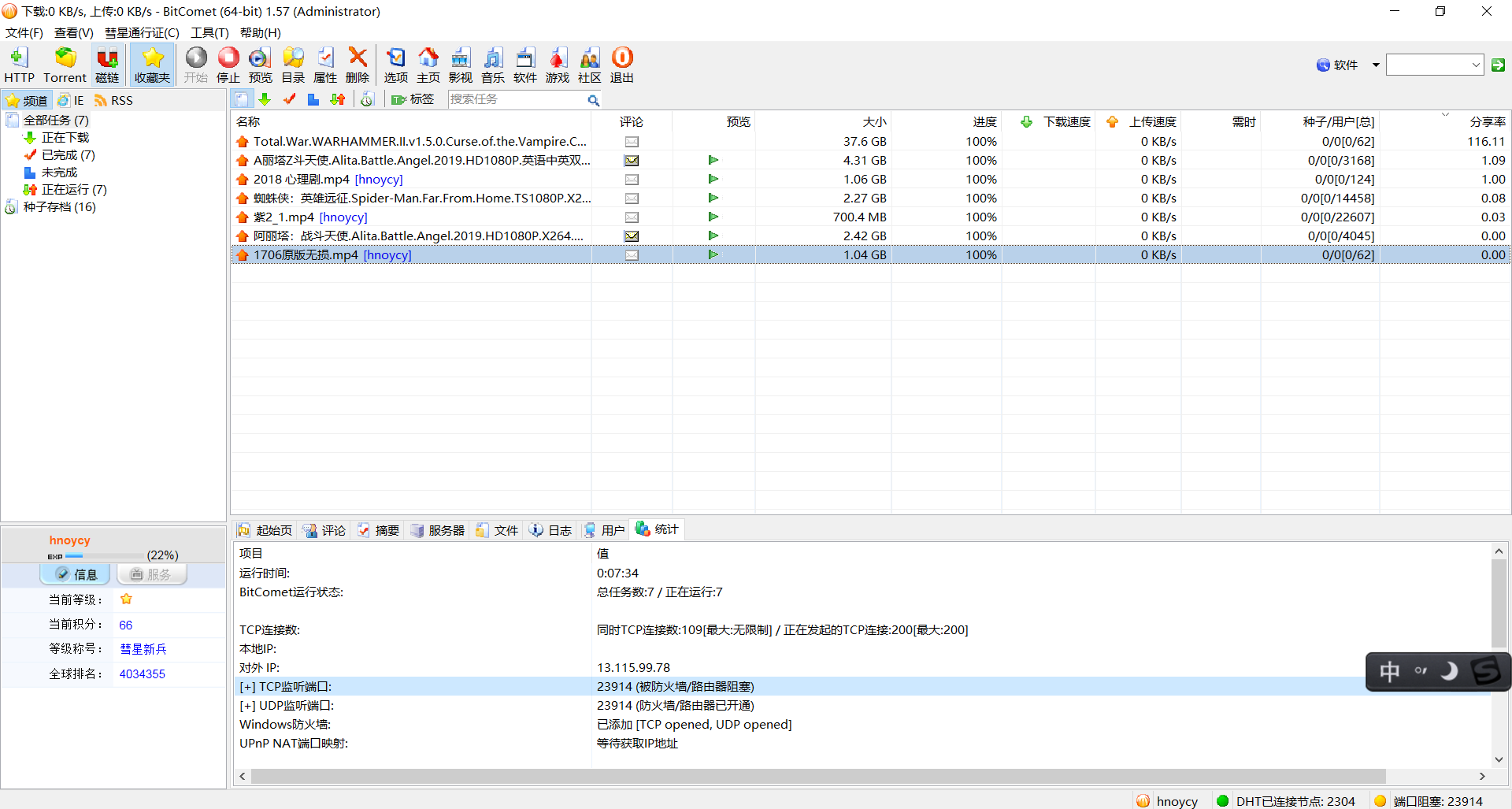Open the 工具(T) menu
The image size is (1512, 809).
point(209,32)
